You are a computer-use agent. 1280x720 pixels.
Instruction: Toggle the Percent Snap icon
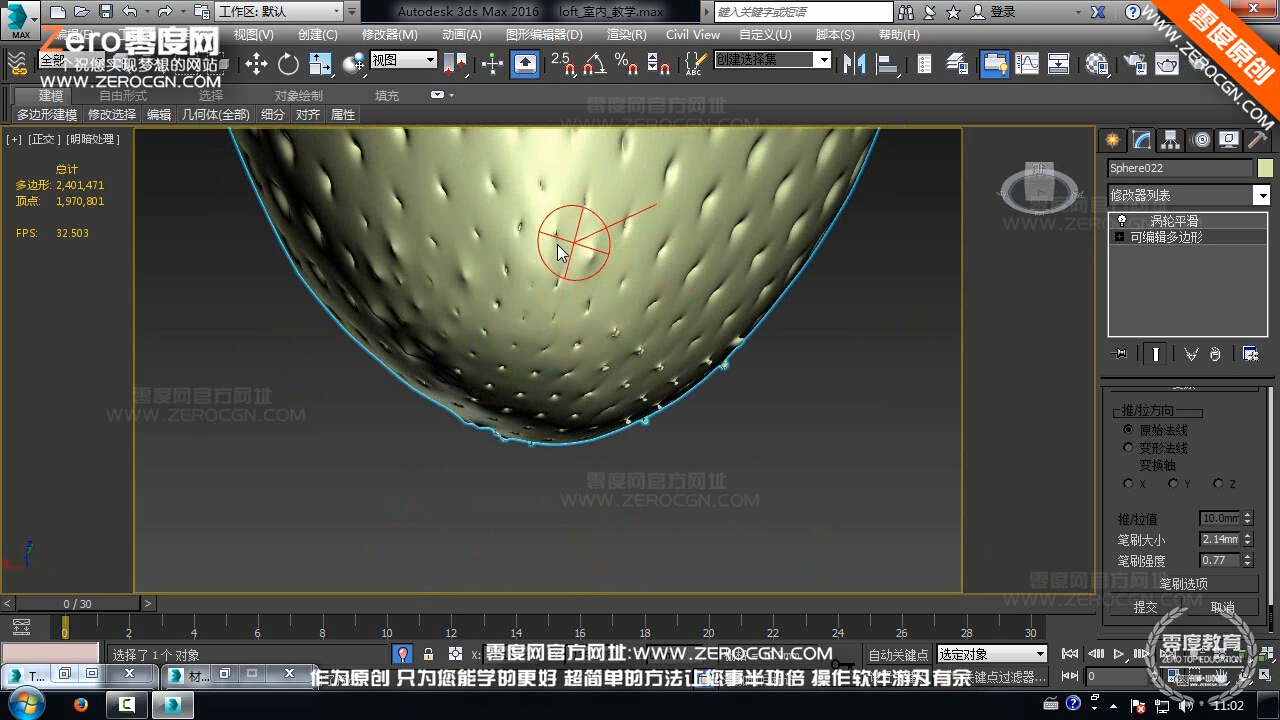pyautogui.click(x=627, y=64)
